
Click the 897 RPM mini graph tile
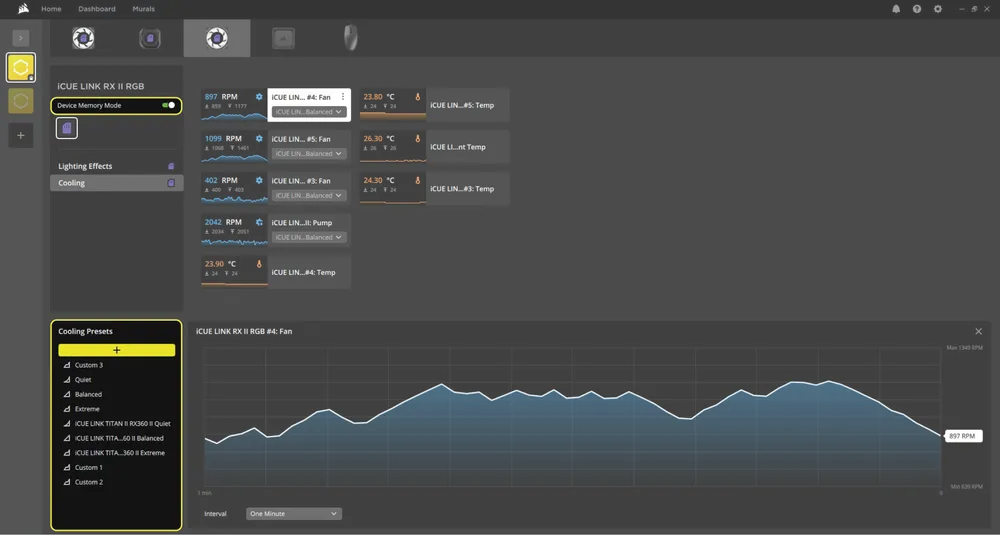(x=234, y=105)
